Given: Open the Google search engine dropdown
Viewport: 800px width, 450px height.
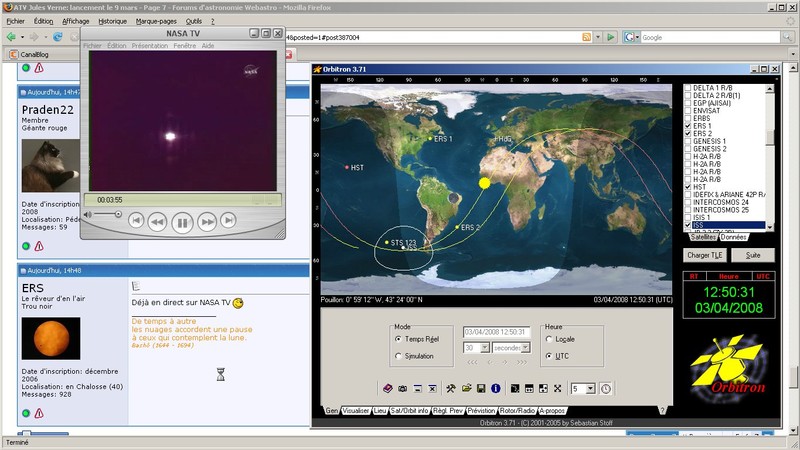Looking at the screenshot, I should 631,37.
